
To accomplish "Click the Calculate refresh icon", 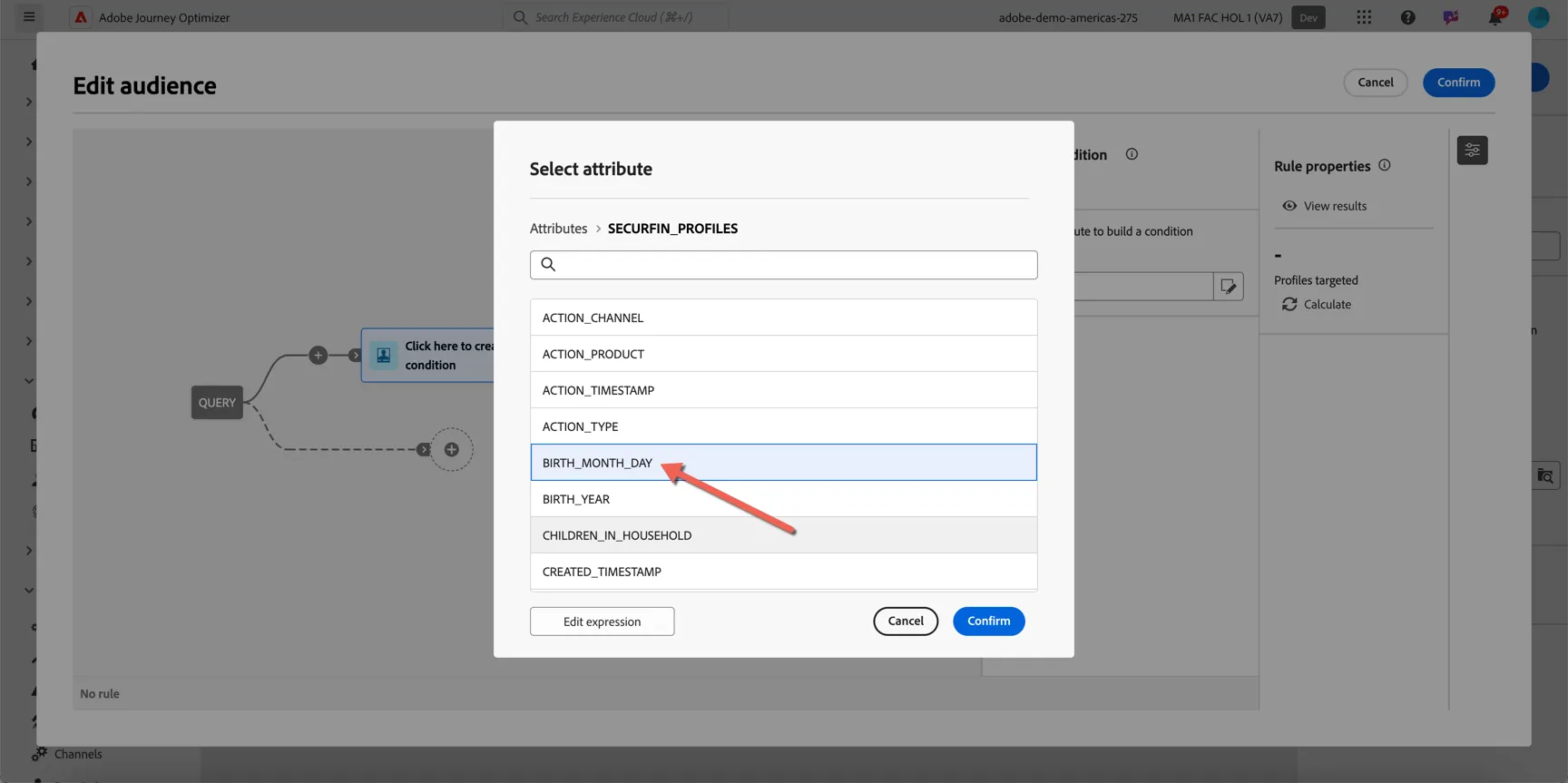I will pos(1289,304).
